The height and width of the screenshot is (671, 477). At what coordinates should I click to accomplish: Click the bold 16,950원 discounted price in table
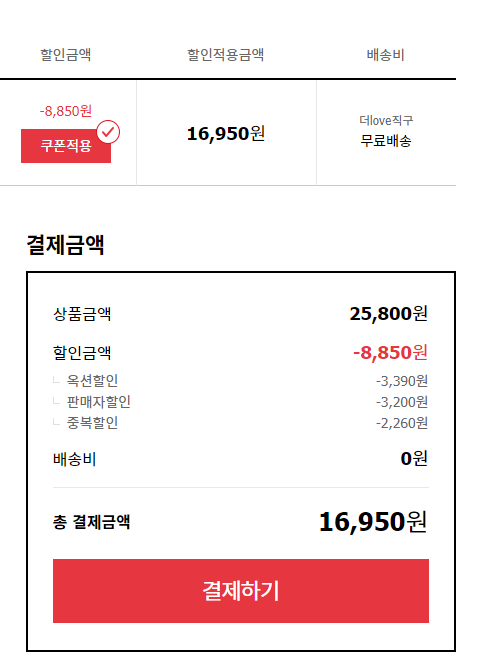(x=226, y=134)
